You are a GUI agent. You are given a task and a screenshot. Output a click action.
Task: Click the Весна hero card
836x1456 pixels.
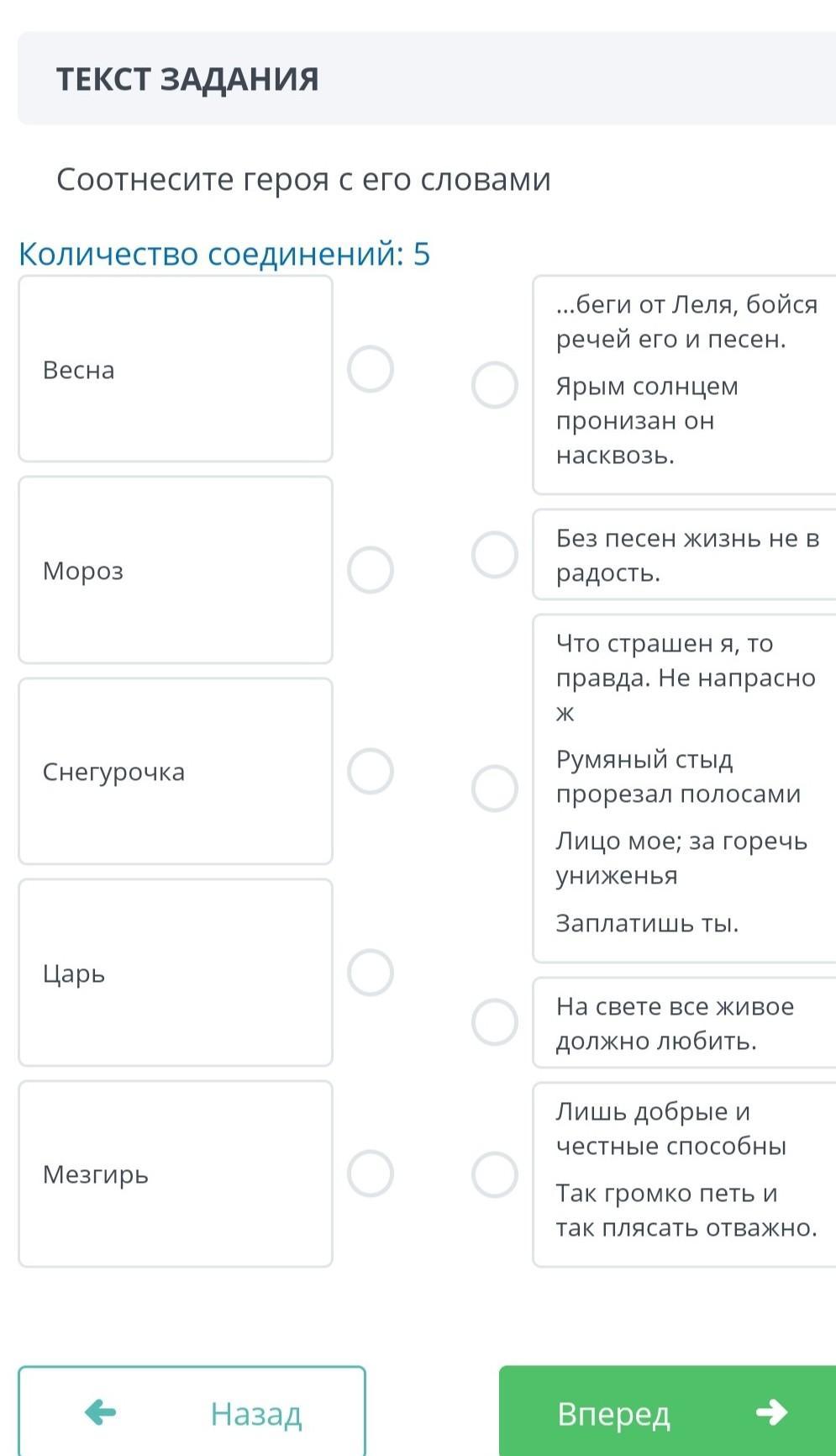coord(176,369)
